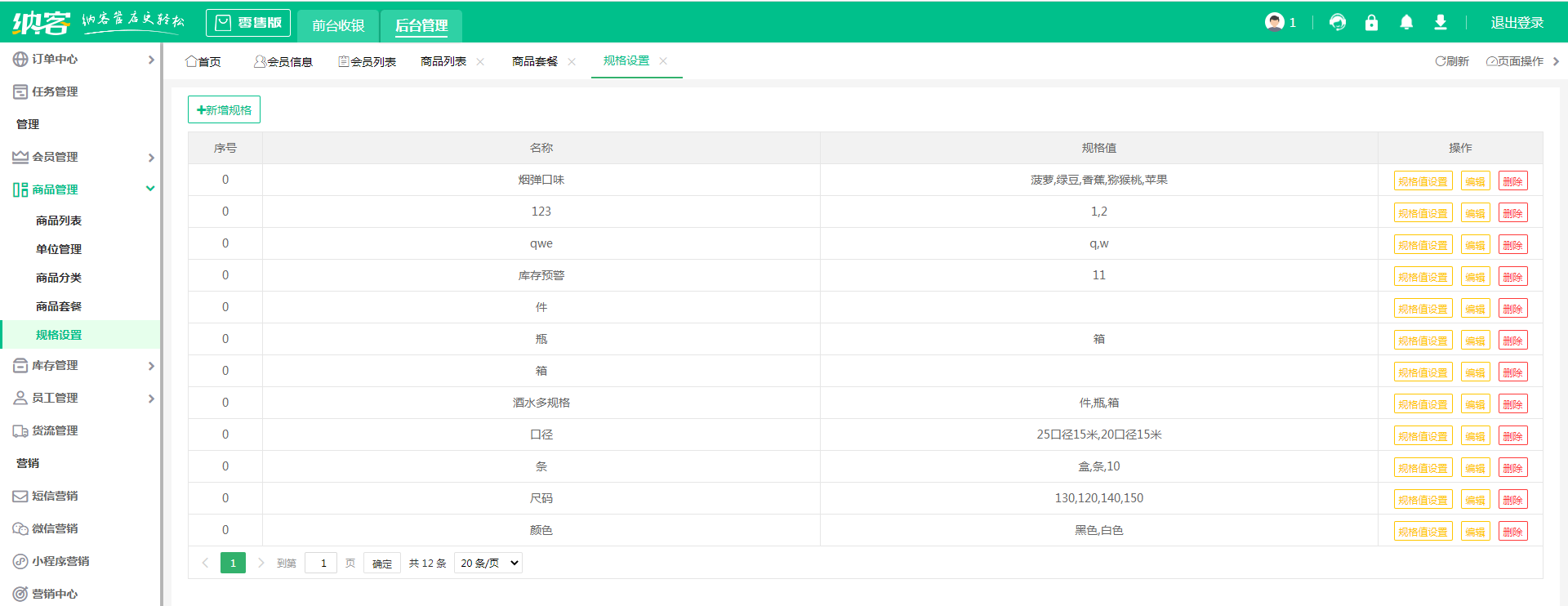The image size is (1568, 606).
Task: Click the 货流管理 truck icon
Action: pos(20,430)
